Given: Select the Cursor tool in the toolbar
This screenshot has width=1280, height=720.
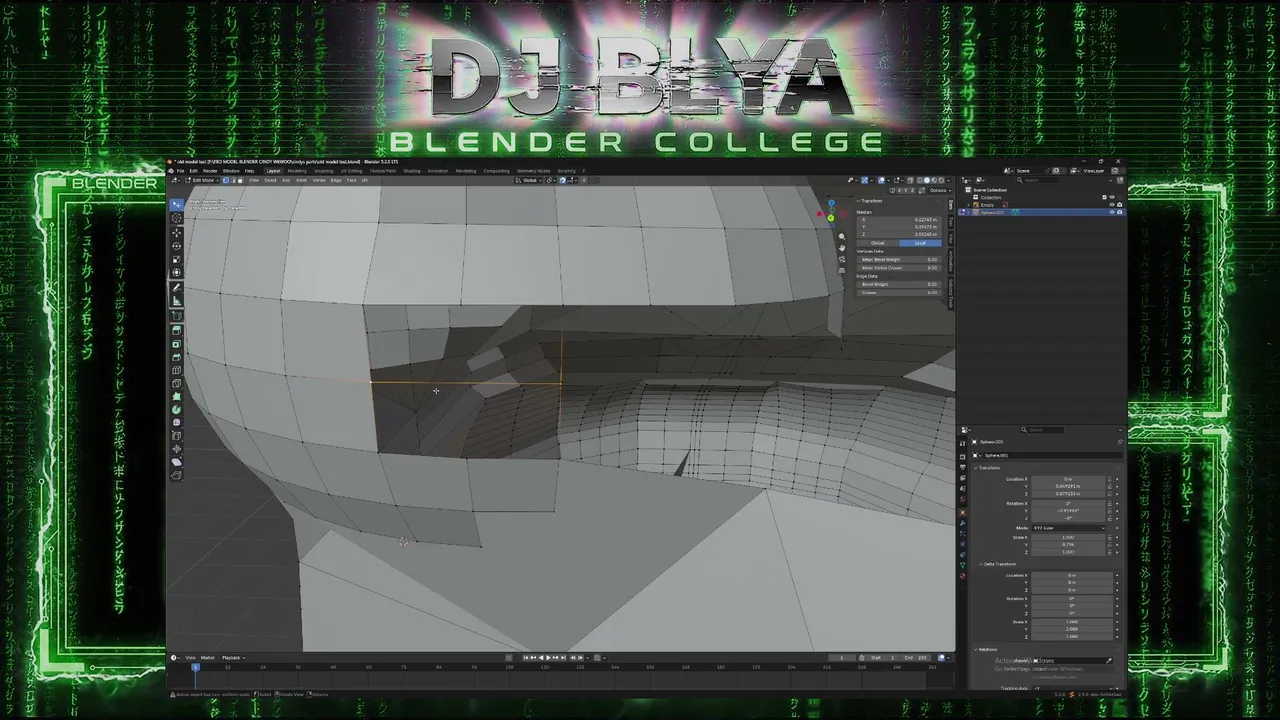Looking at the screenshot, I should tap(177, 218).
